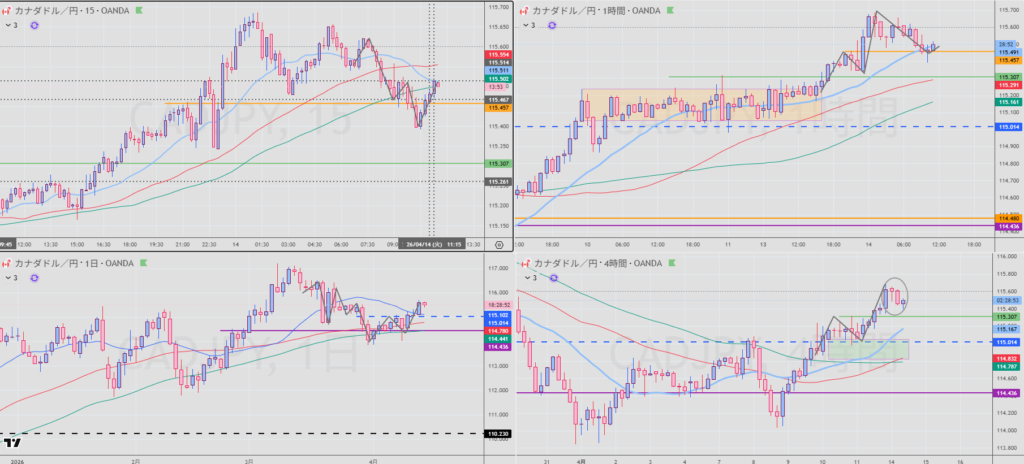Click the black 110.230 price label on daily chart

497,434
